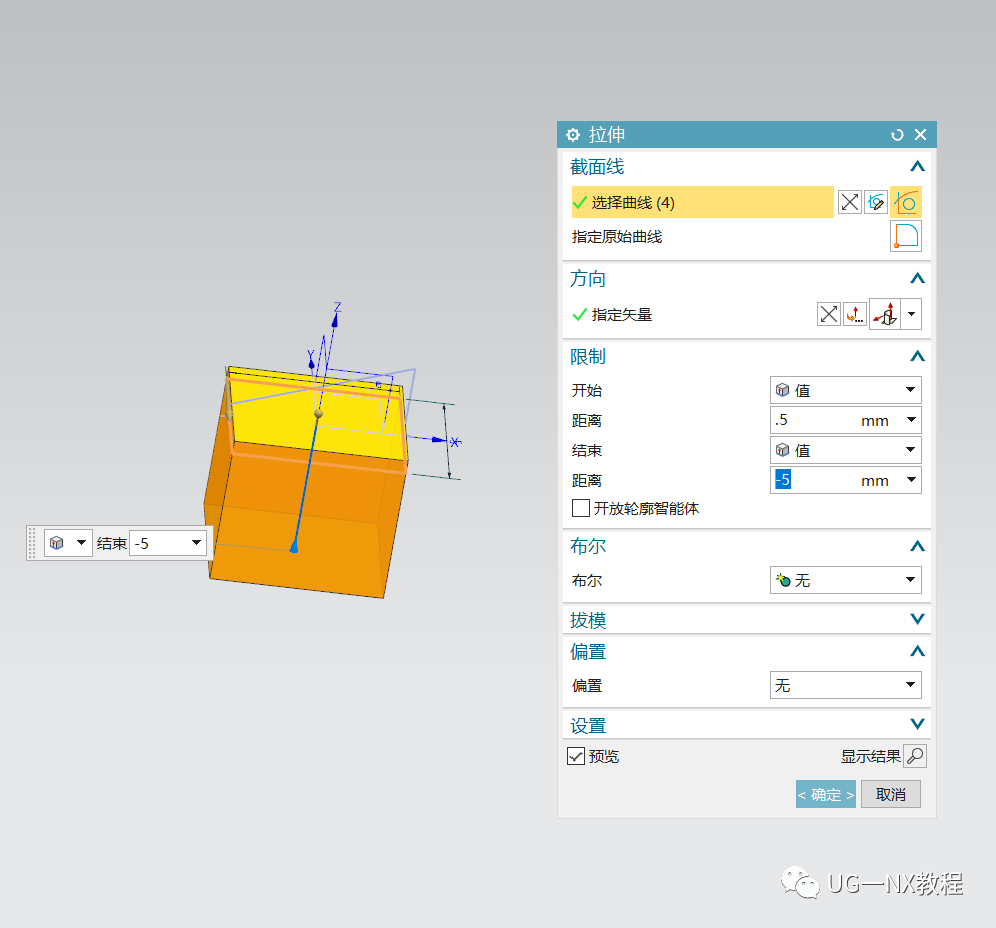
Task: Open the start distance options arrow
Action: tap(912, 420)
